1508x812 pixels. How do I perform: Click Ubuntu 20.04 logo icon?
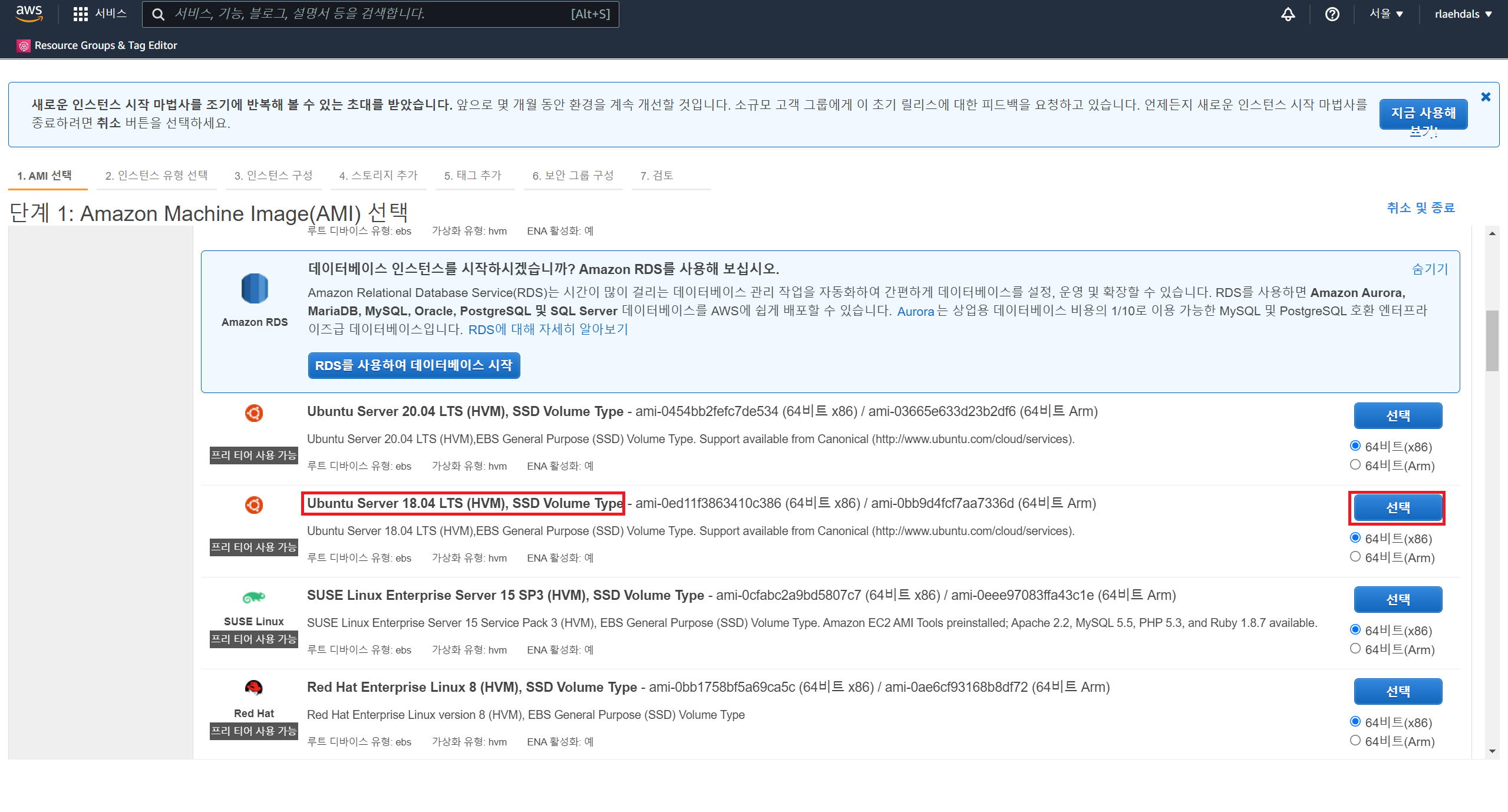(x=254, y=413)
